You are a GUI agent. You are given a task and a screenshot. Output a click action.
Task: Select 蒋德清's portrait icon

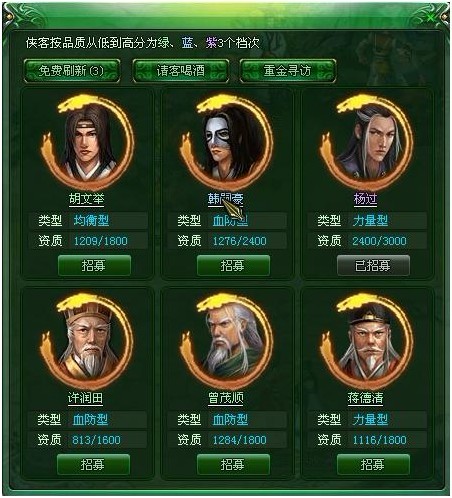367,342
